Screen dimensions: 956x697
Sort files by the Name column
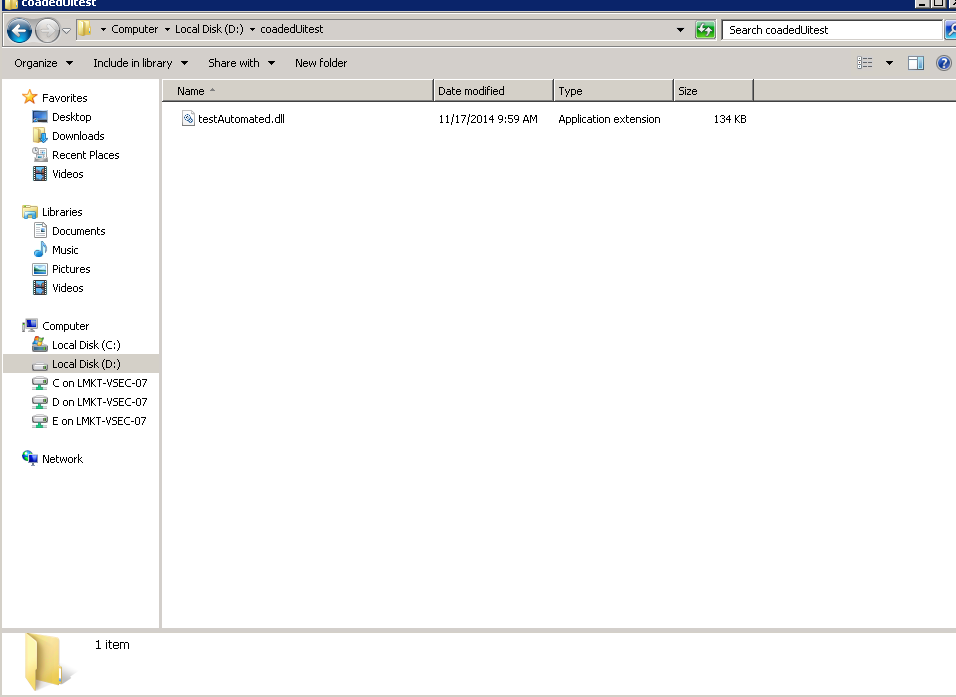coord(298,91)
